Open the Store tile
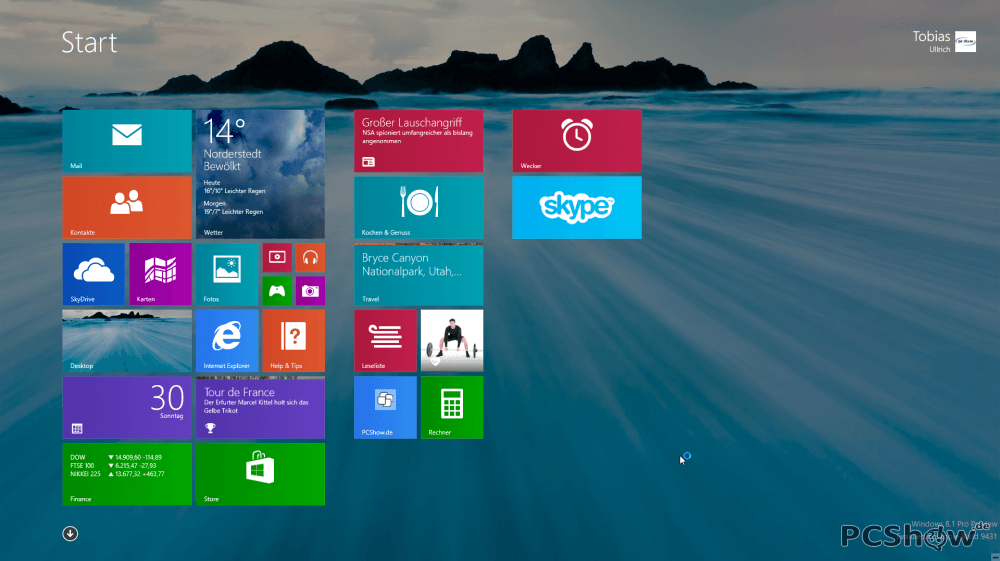This screenshot has height=561, width=1000. (260, 474)
